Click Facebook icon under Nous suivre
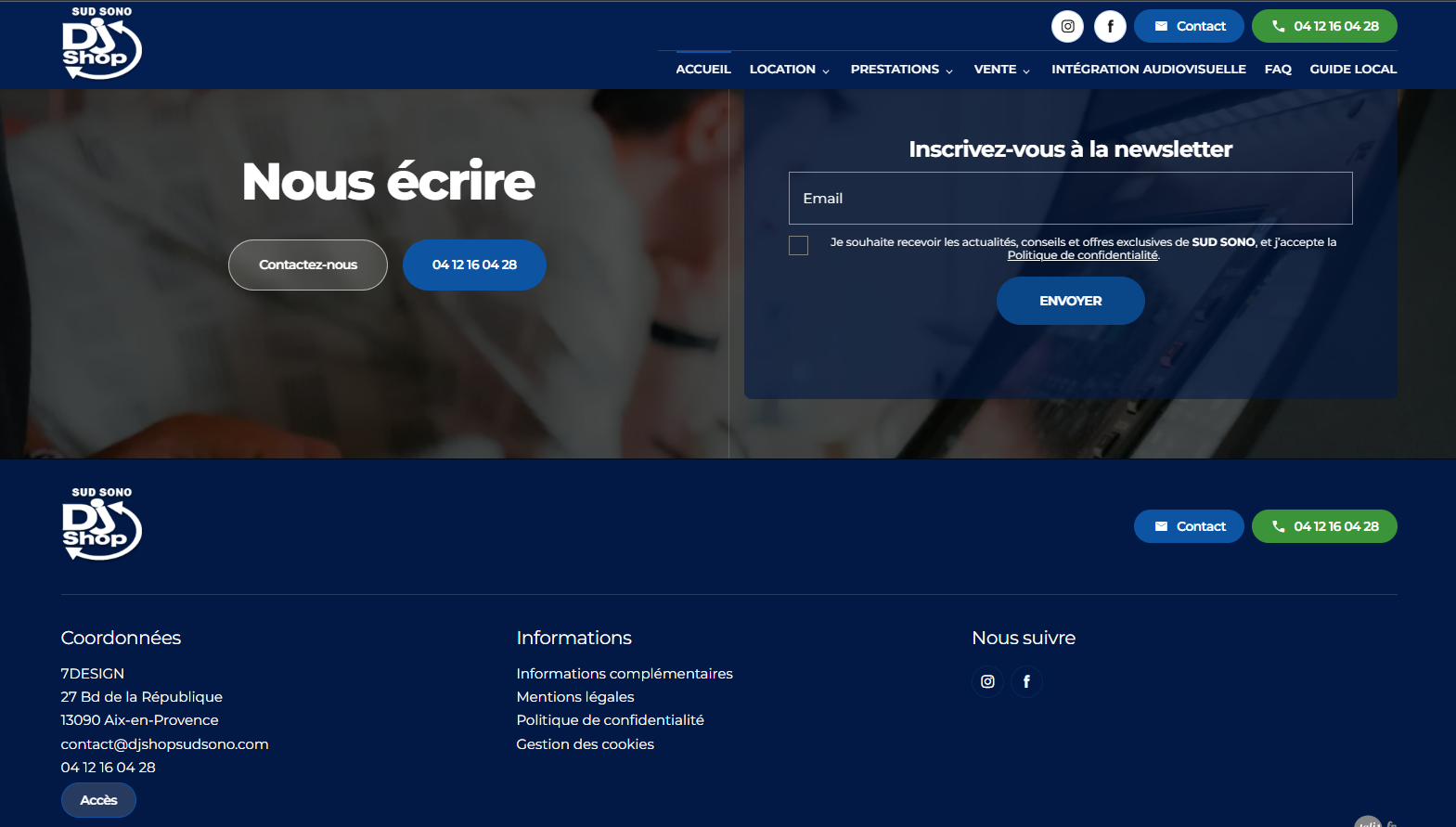The image size is (1456, 827). [x=1026, y=681]
